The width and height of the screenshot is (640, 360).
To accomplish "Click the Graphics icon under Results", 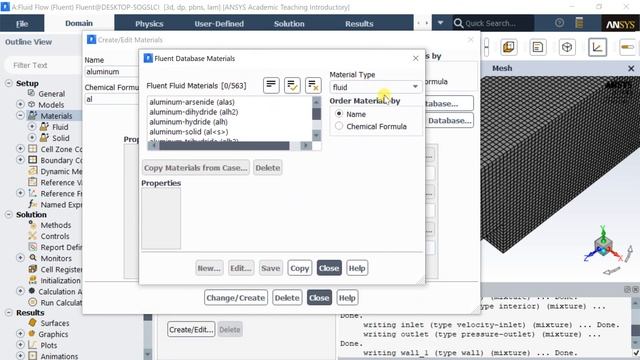I will pyautogui.click(x=31, y=333).
